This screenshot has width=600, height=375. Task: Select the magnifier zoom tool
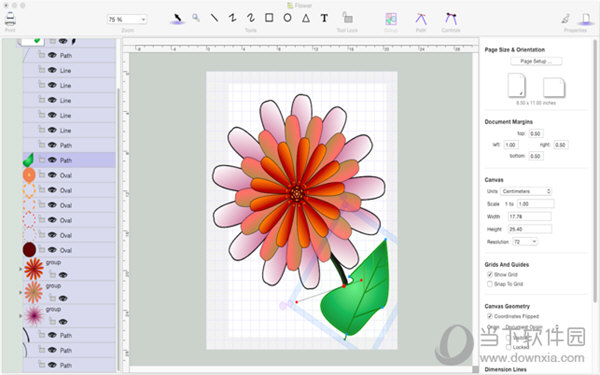196,18
